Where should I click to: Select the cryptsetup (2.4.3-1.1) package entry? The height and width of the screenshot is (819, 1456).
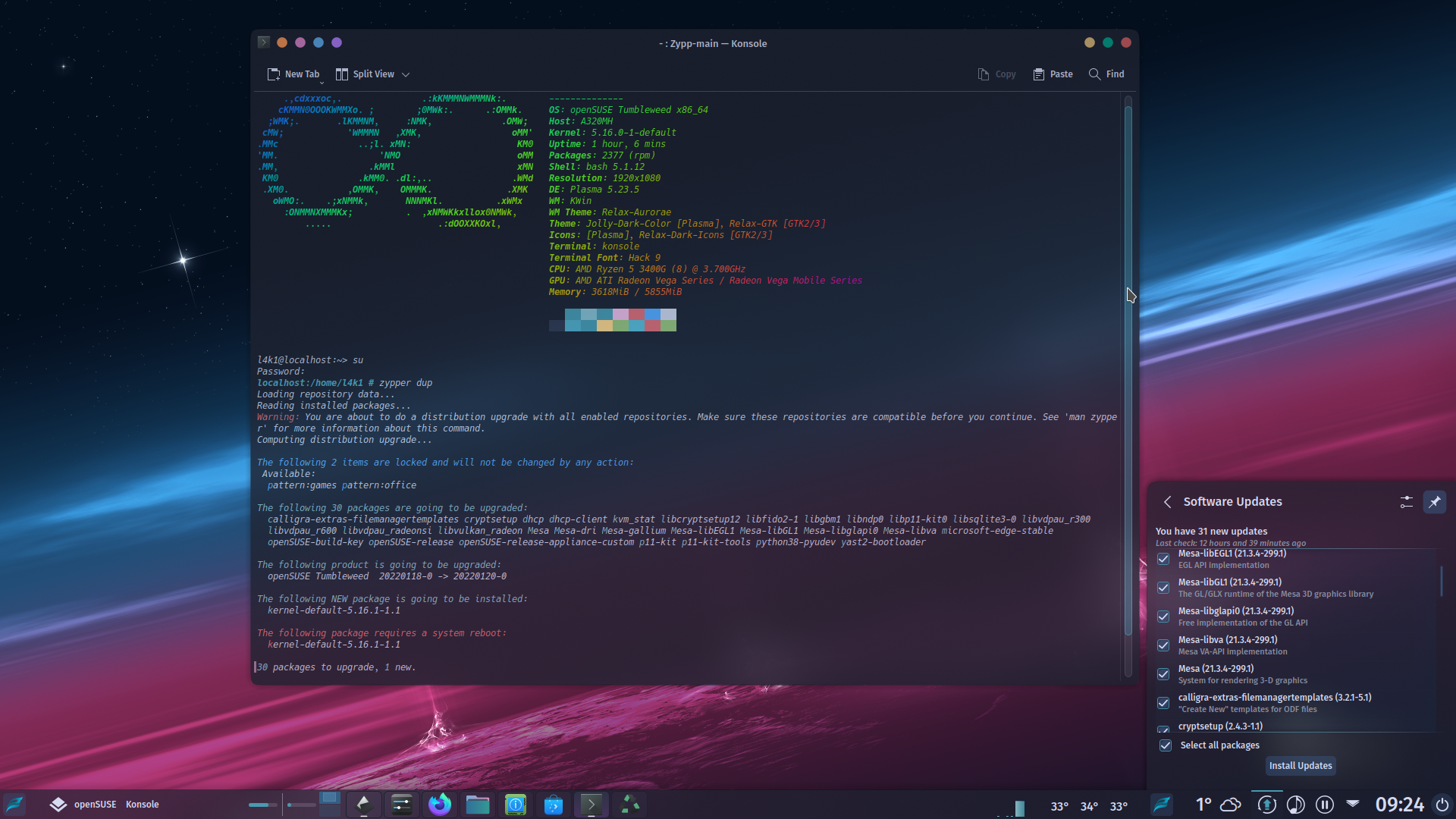coord(1220,726)
